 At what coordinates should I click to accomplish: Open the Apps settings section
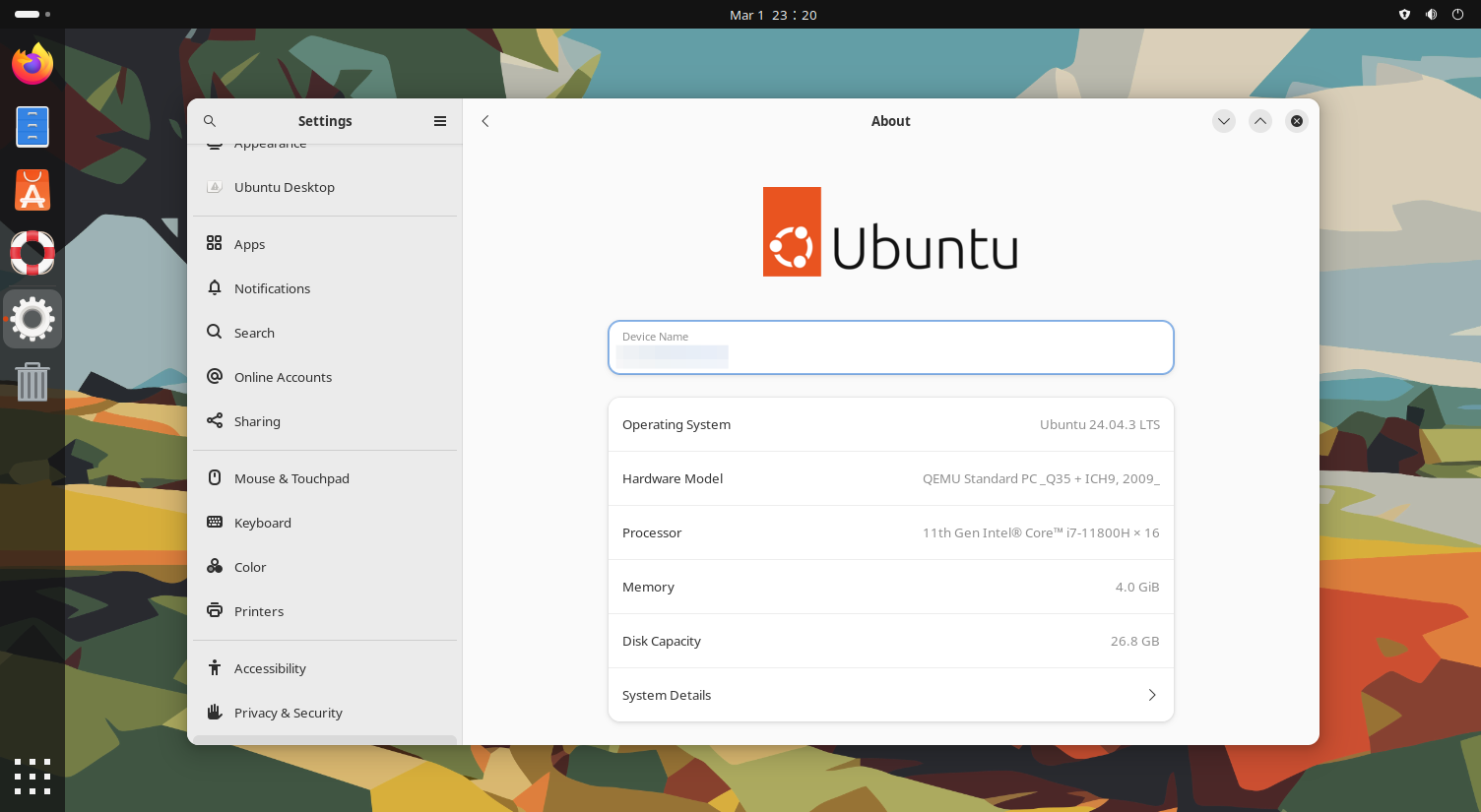click(249, 243)
